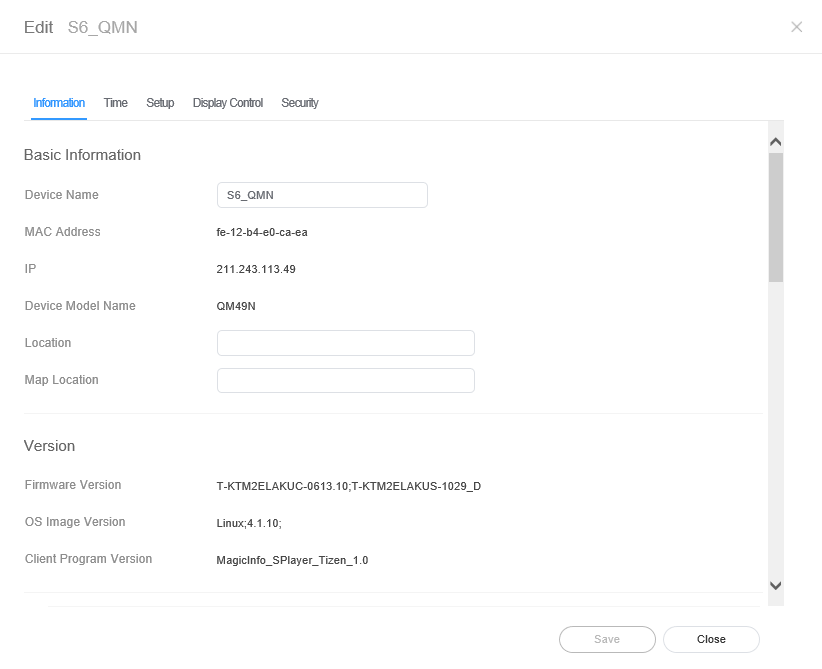Click the MAC address value fe-12-b4-e0-ca-ea
This screenshot has height=669, width=822.
click(x=262, y=232)
